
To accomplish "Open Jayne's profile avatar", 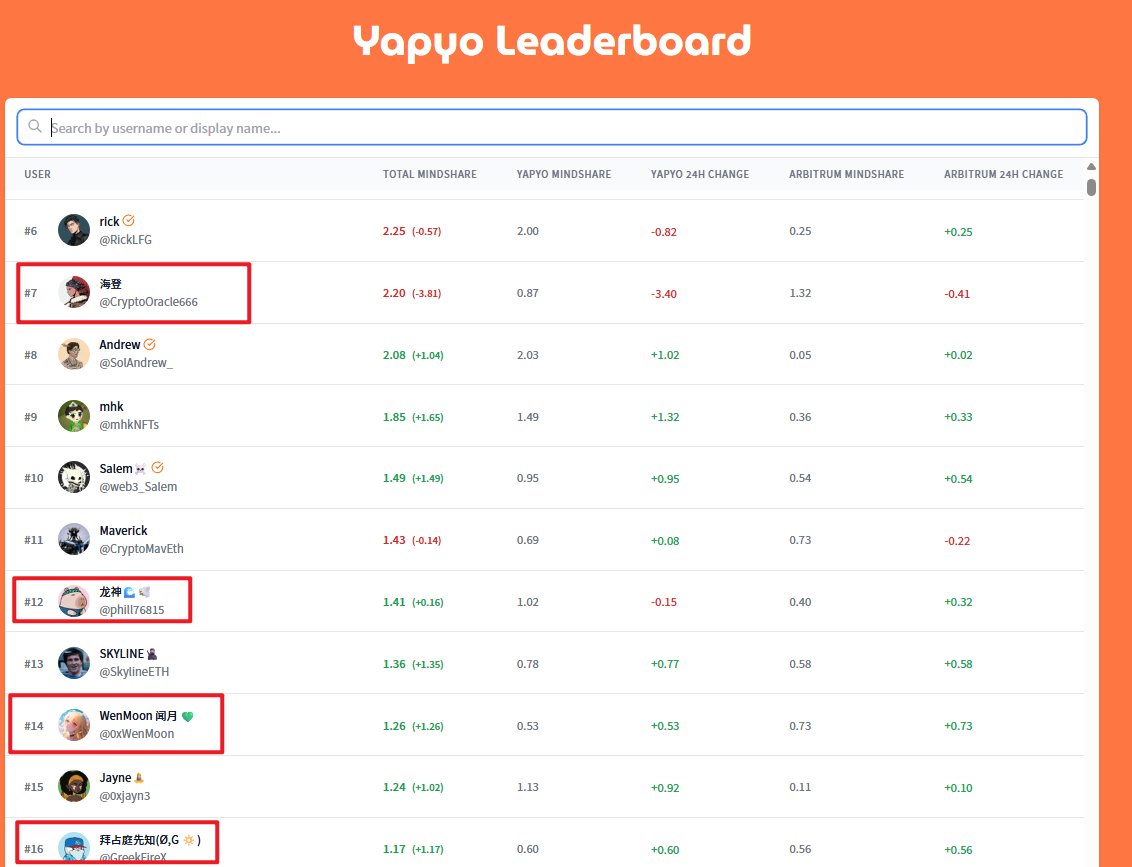I will [74, 787].
